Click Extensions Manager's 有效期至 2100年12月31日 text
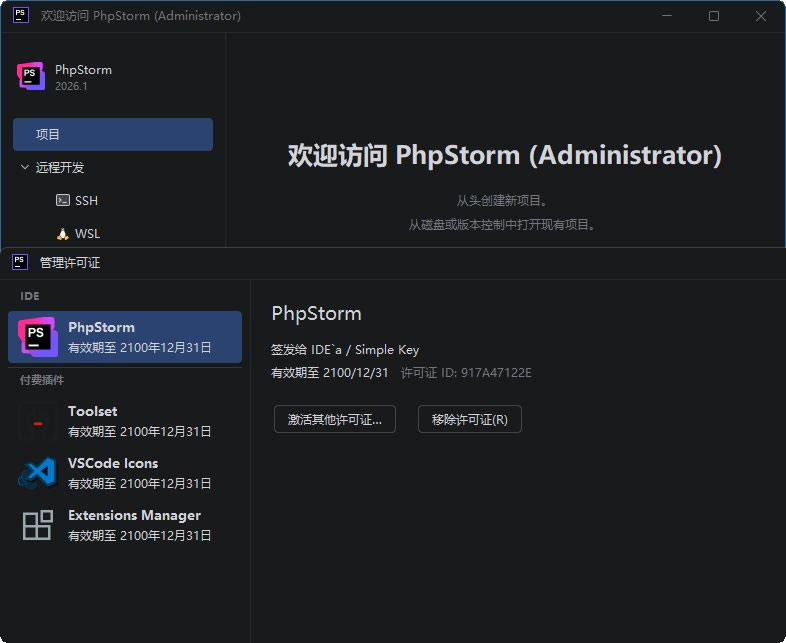The image size is (786, 643). [140, 536]
